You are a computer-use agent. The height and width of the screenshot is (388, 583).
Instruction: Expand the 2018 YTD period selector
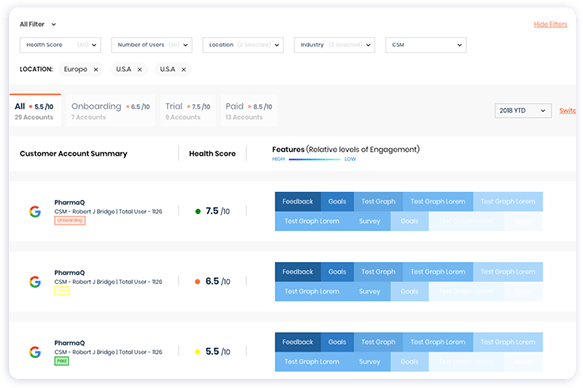(x=523, y=111)
